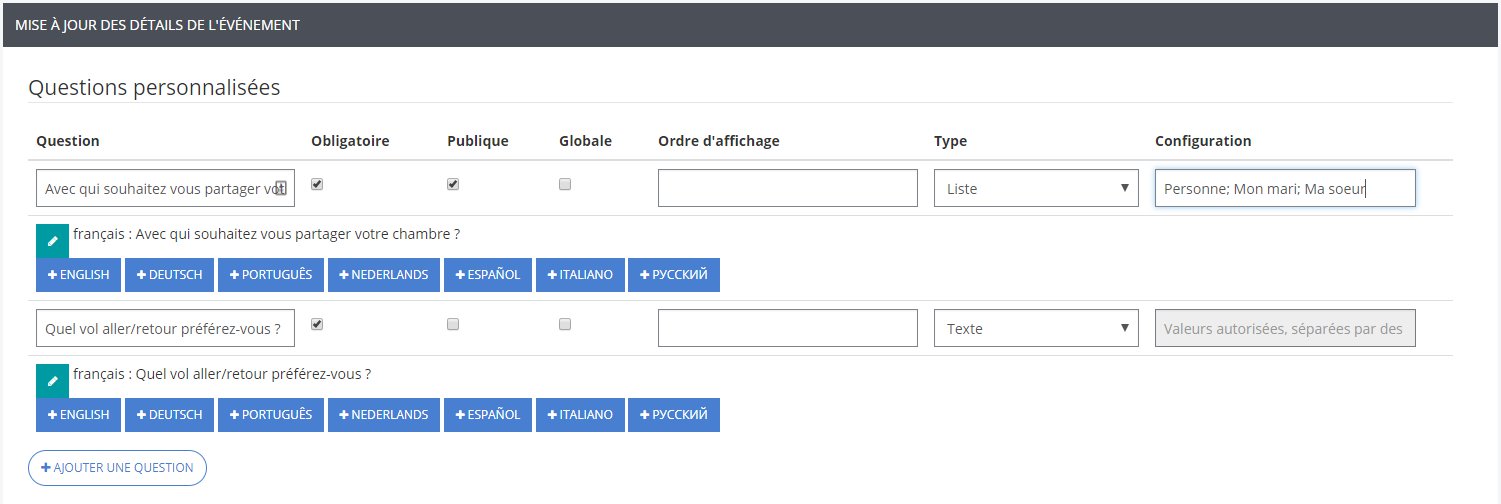Screen dimensions: 1501x504
Task: Toggle Obligatoire for the flight question
Action: pyautogui.click(x=317, y=324)
